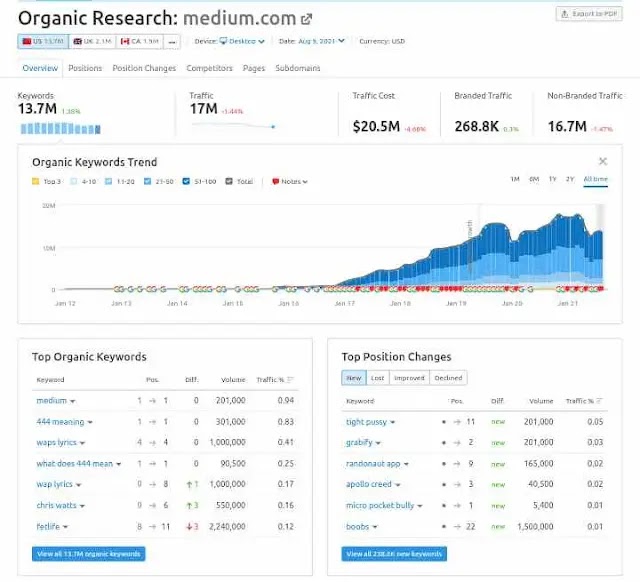Expand chris watts keyword dropdown
The height and width of the screenshot is (582, 640).
click(x=82, y=506)
